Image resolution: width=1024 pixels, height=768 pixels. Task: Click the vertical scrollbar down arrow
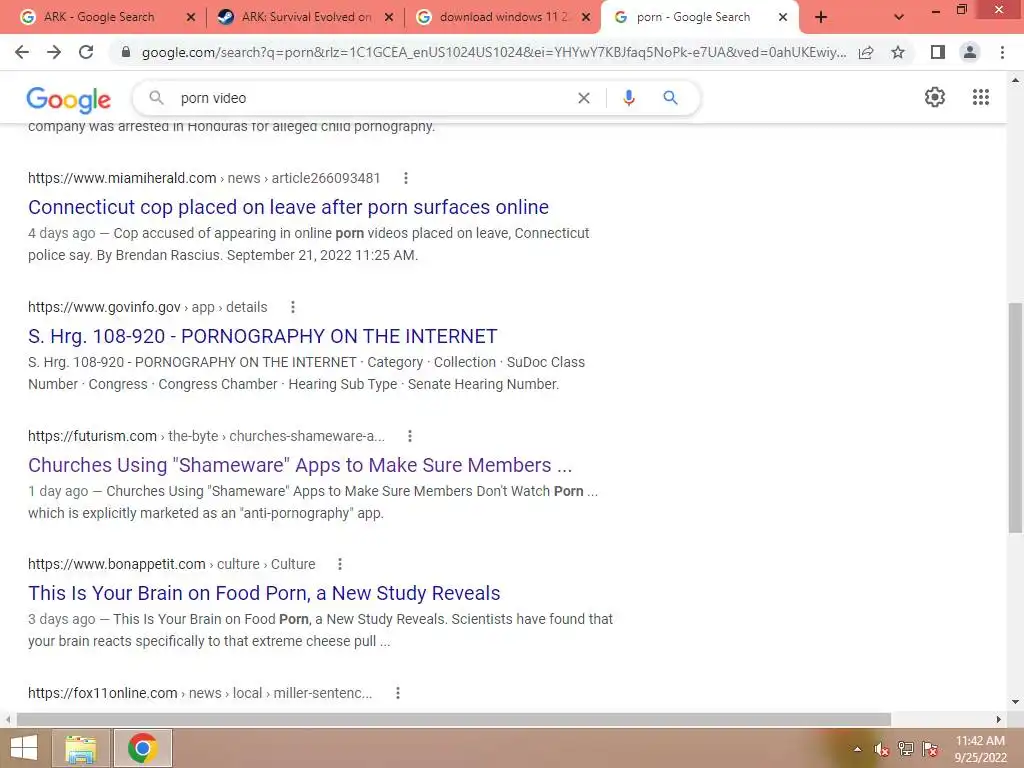[x=1015, y=703]
